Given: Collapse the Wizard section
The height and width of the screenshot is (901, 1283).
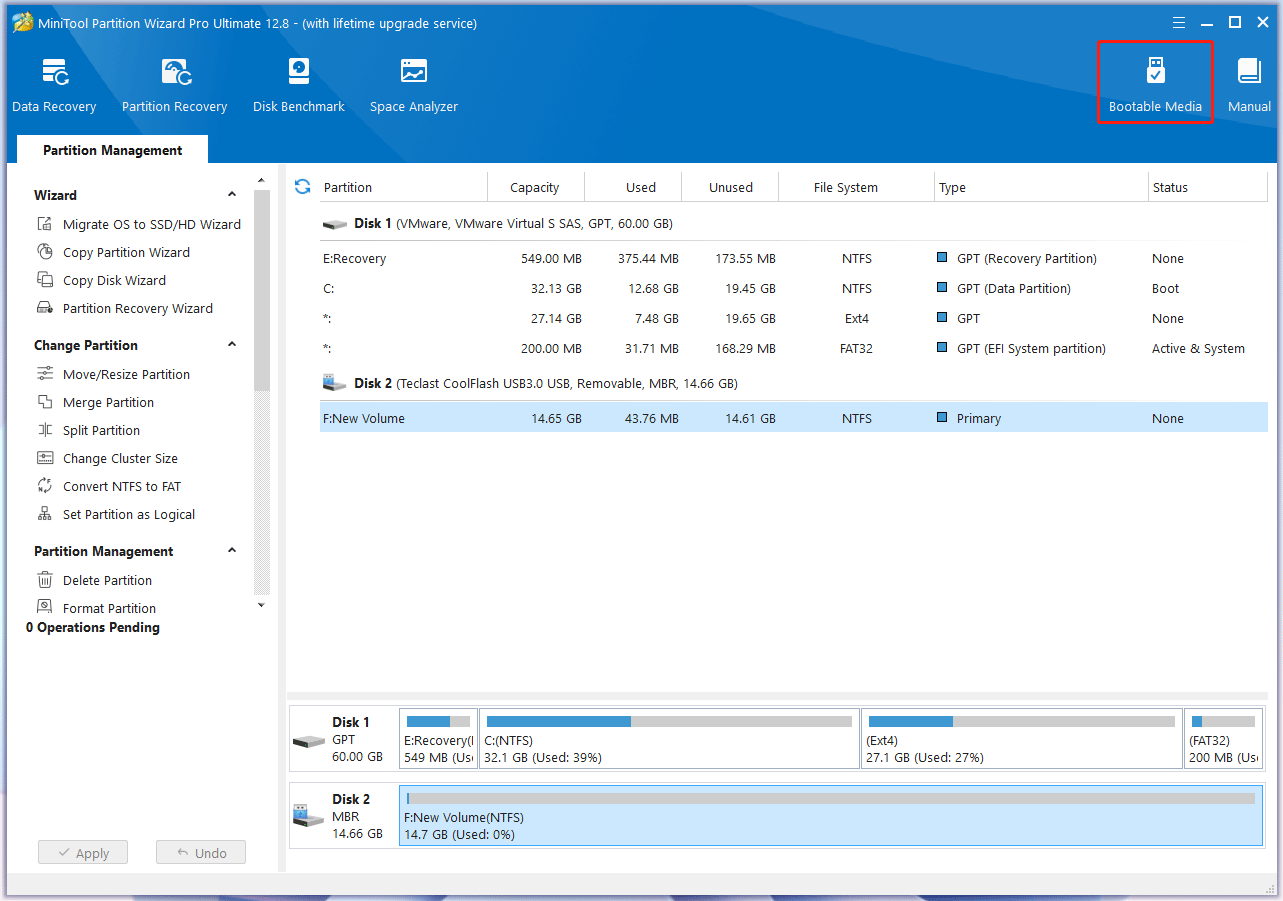Looking at the screenshot, I should tap(232, 195).
